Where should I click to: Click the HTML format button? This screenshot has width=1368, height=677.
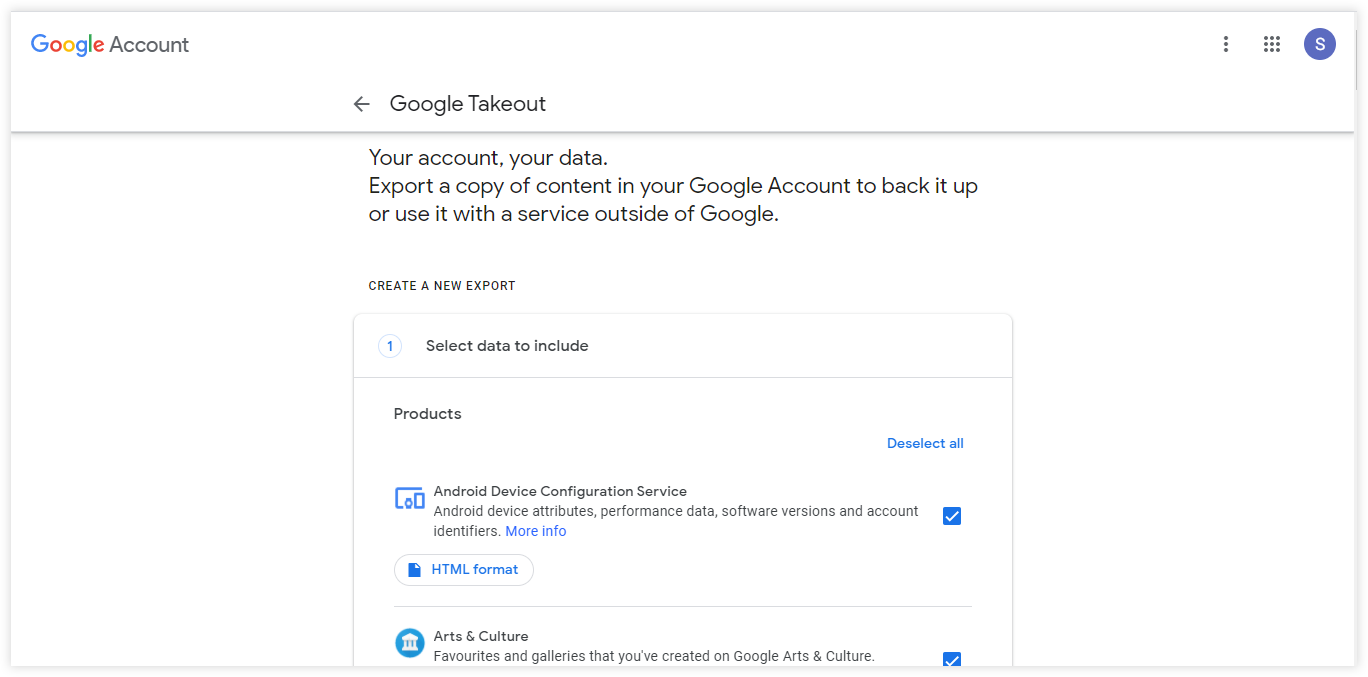click(x=464, y=570)
